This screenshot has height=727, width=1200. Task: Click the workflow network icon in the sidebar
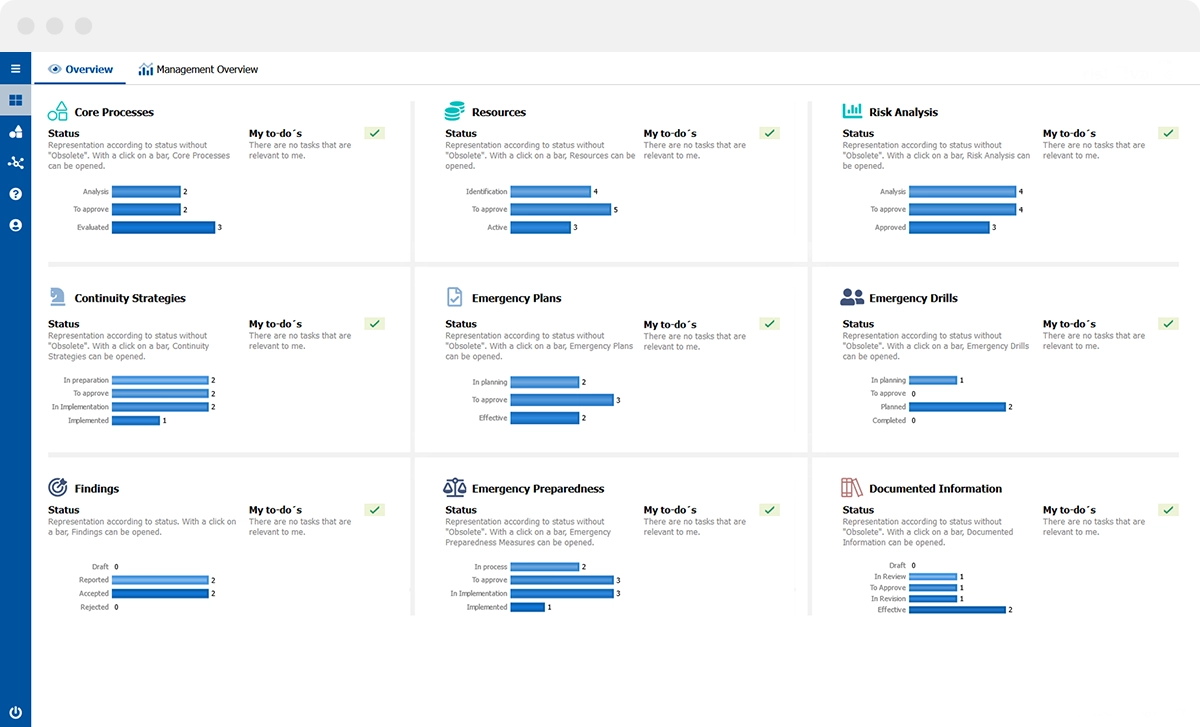(14, 162)
